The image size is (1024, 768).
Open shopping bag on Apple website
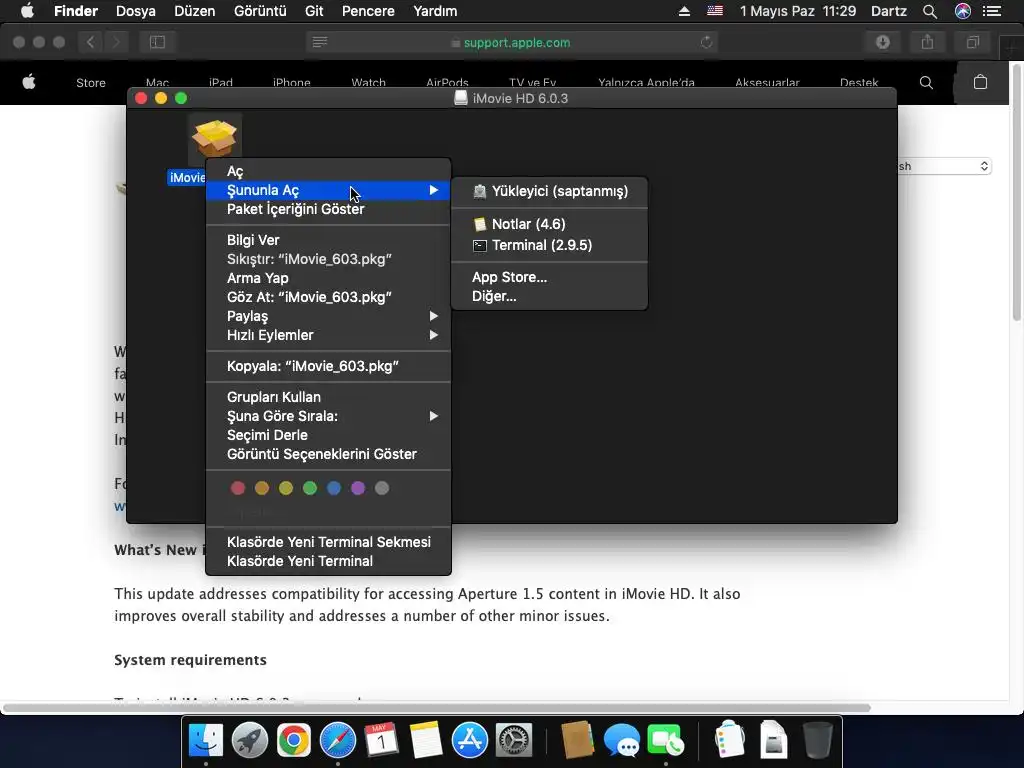980,82
